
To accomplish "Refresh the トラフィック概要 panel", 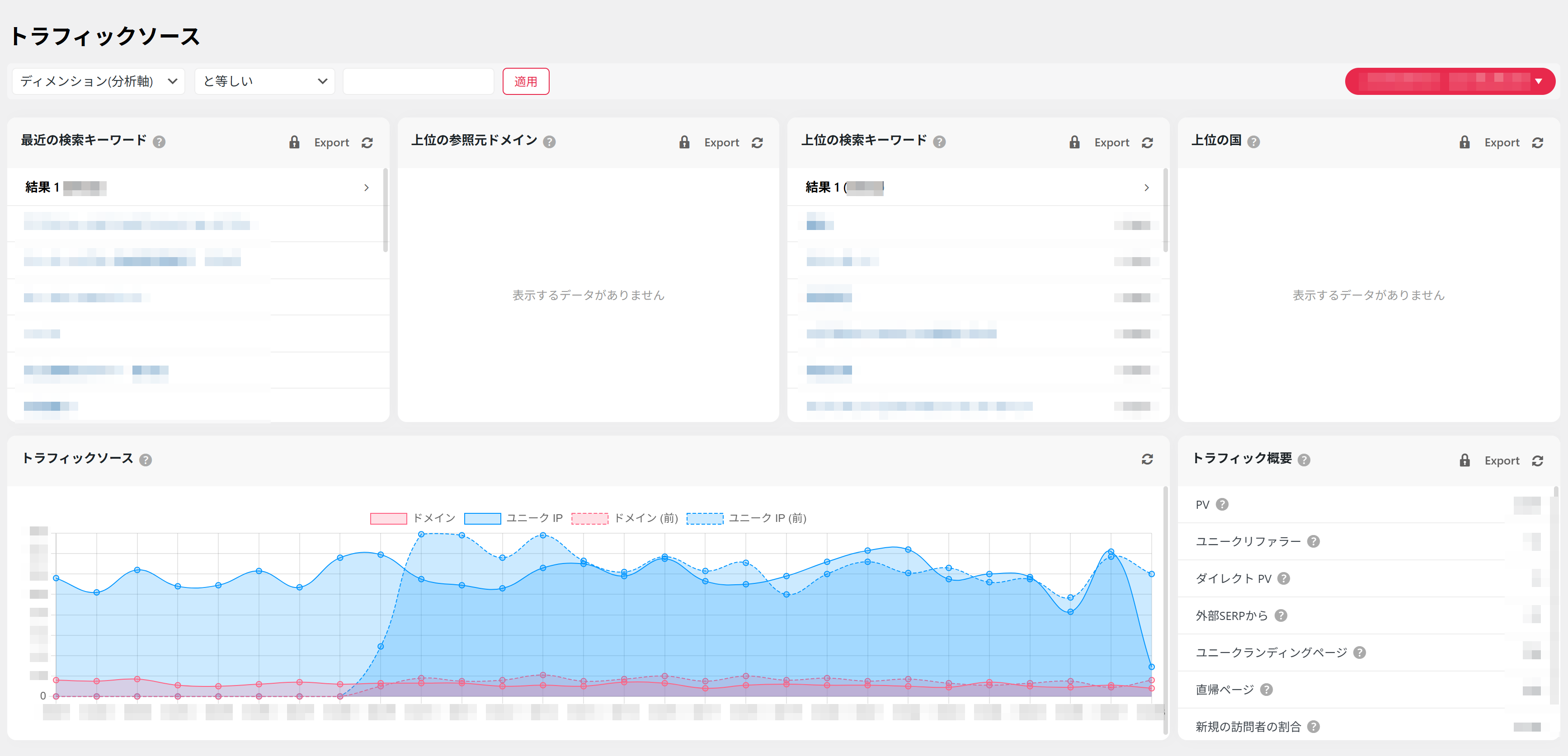I will (1538, 460).
